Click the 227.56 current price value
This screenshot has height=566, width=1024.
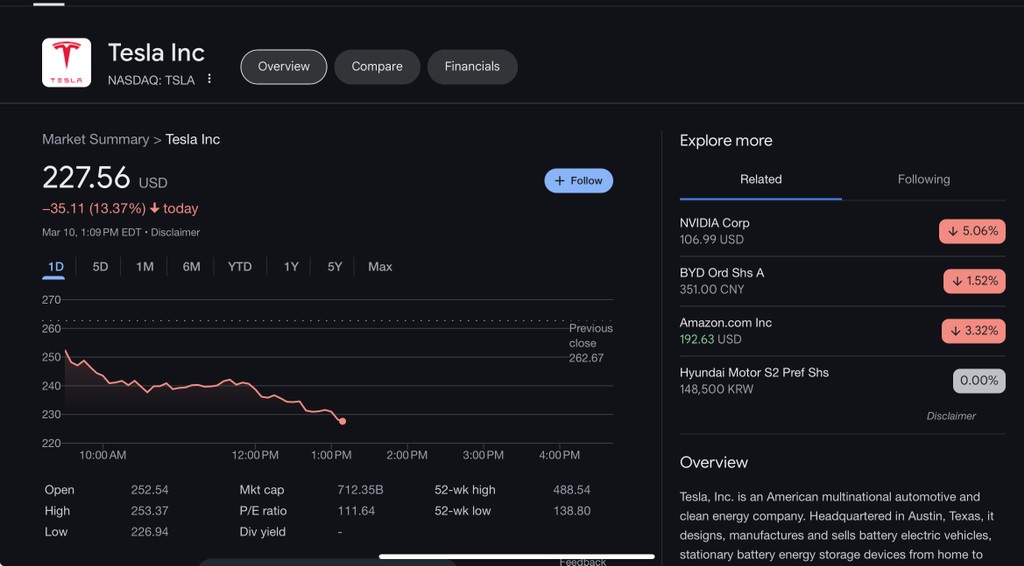86,178
